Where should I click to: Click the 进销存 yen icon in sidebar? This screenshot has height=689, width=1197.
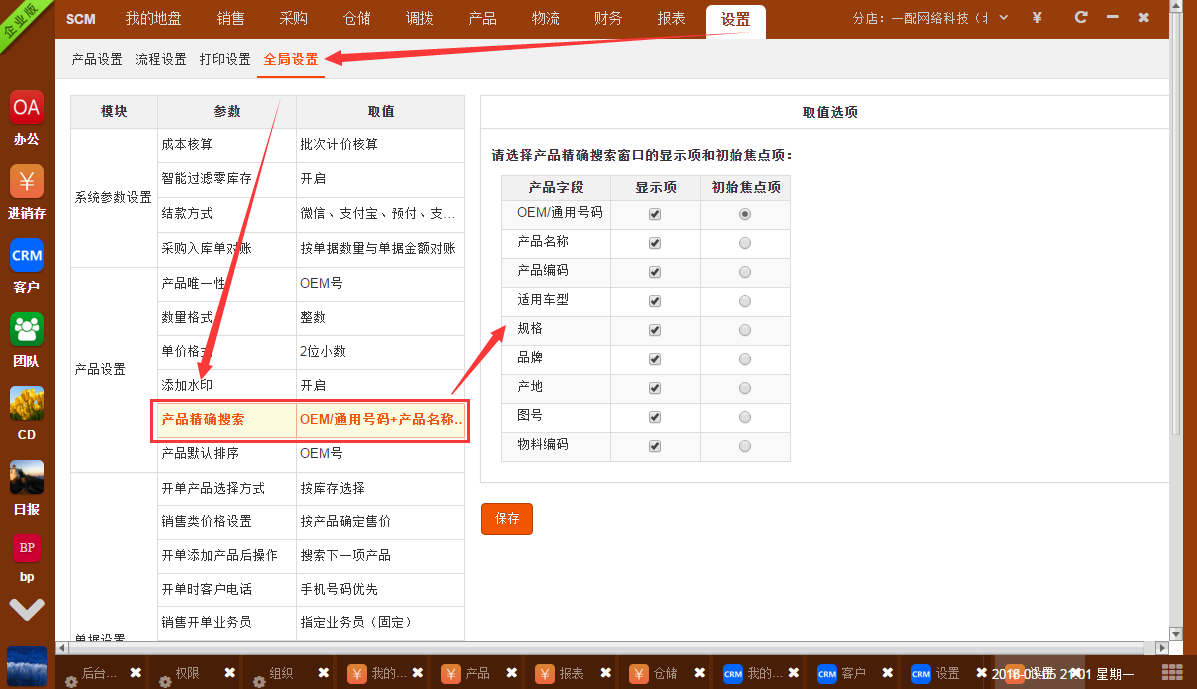tap(27, 181)
